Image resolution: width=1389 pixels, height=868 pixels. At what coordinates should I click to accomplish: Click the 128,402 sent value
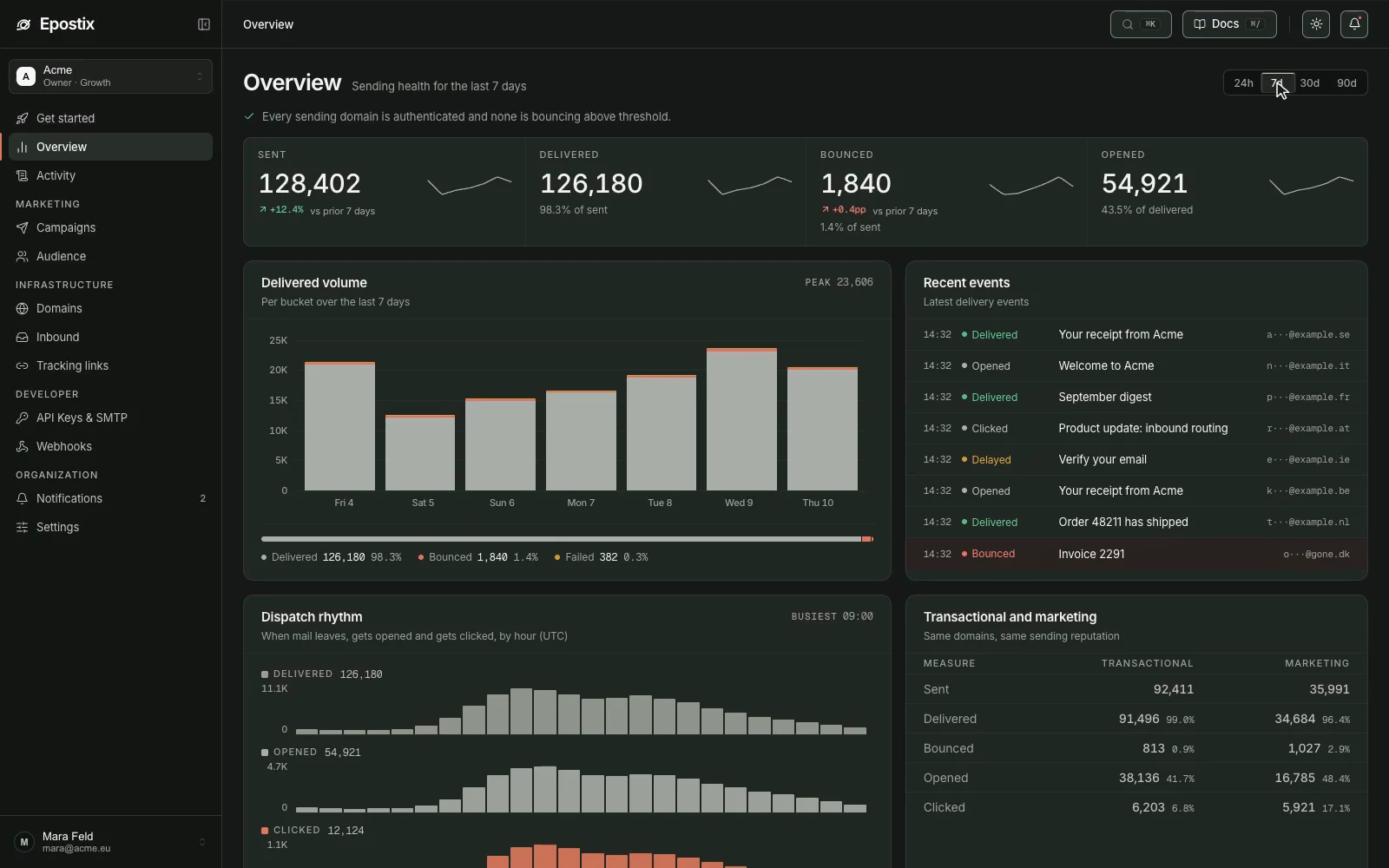pyautogui.click(x=309, y=183)
